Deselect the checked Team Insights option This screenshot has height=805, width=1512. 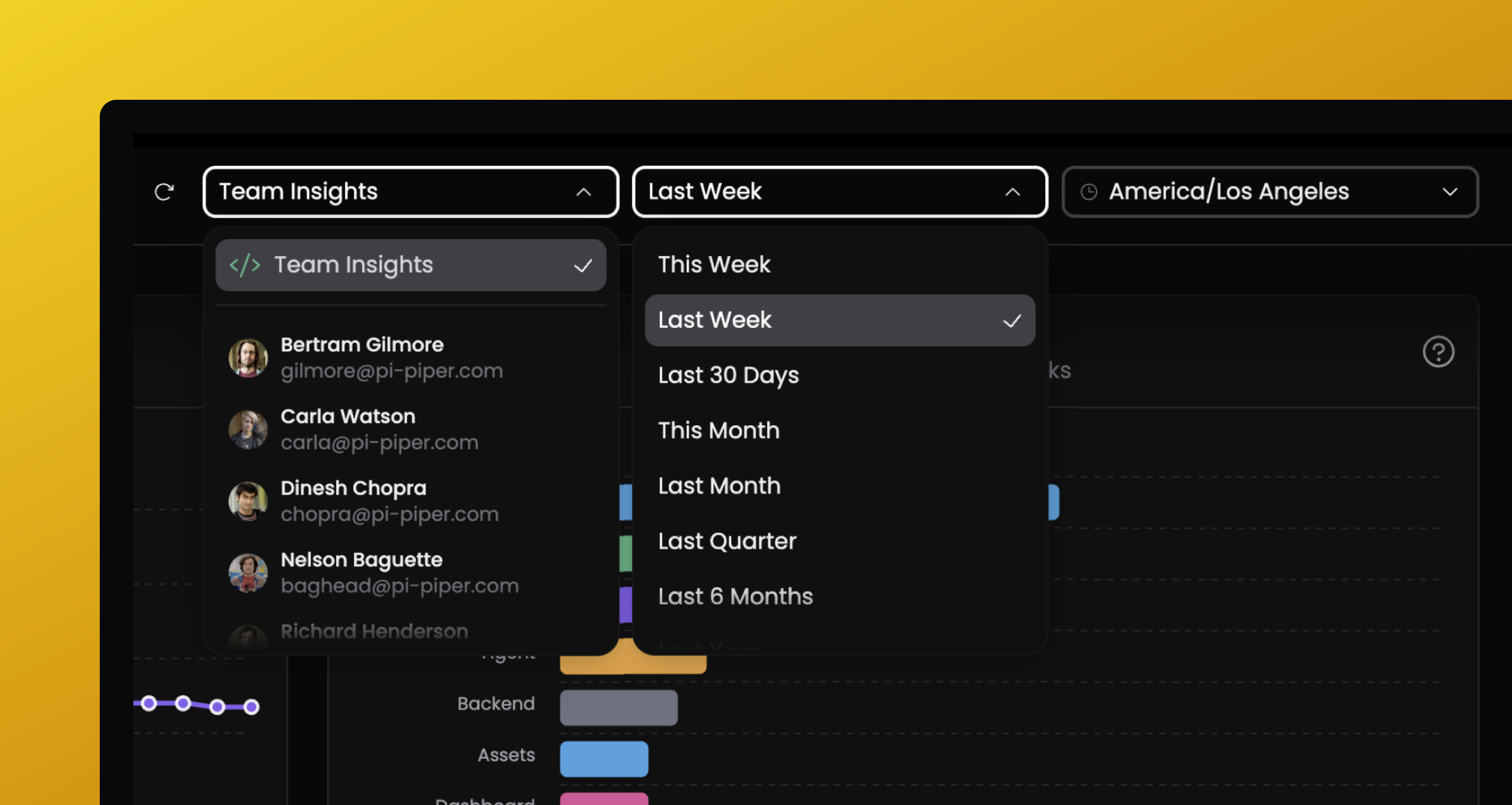[583, 265]
